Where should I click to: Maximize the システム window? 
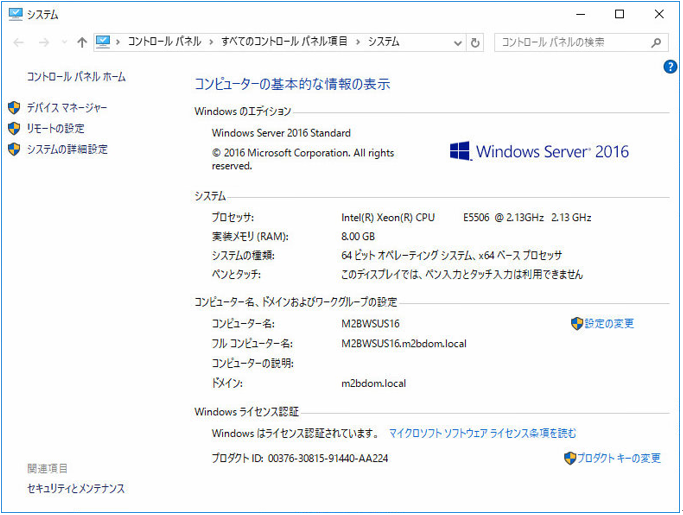click(619, 14)
